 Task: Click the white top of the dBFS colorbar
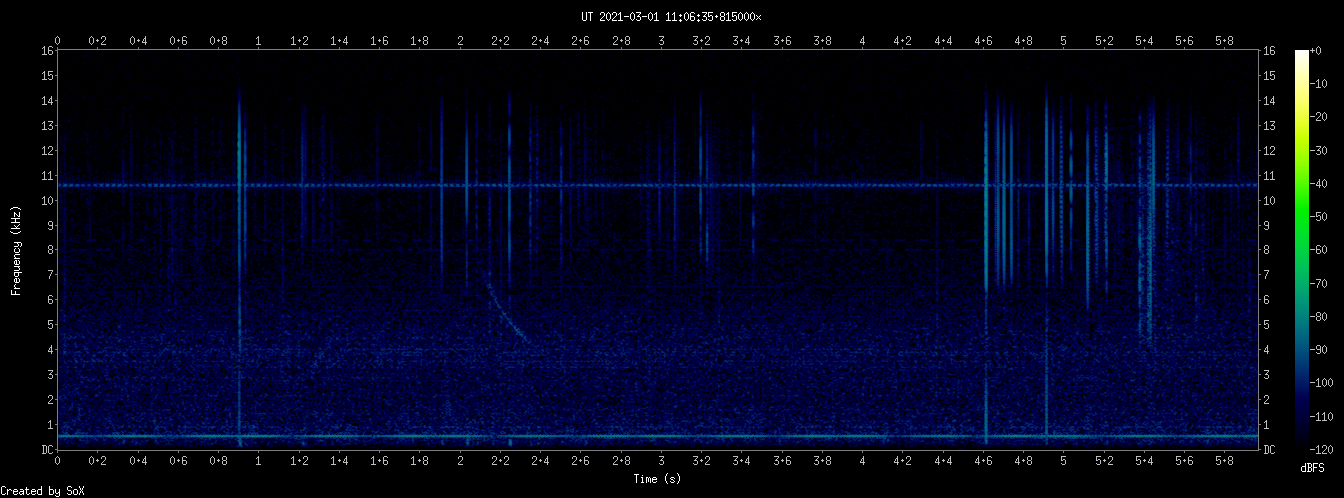1301,53
